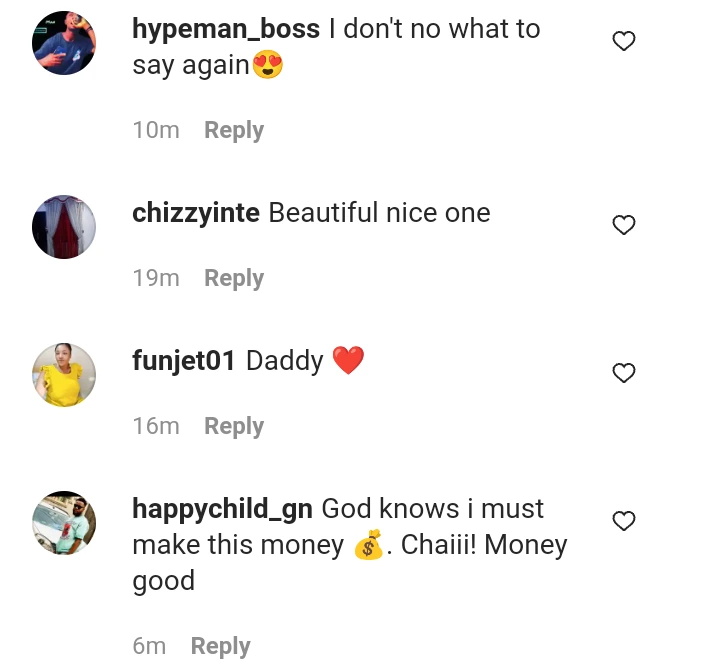Tap the heart on chizzyinte's comment
720x672 pixels.
(624, 226)
